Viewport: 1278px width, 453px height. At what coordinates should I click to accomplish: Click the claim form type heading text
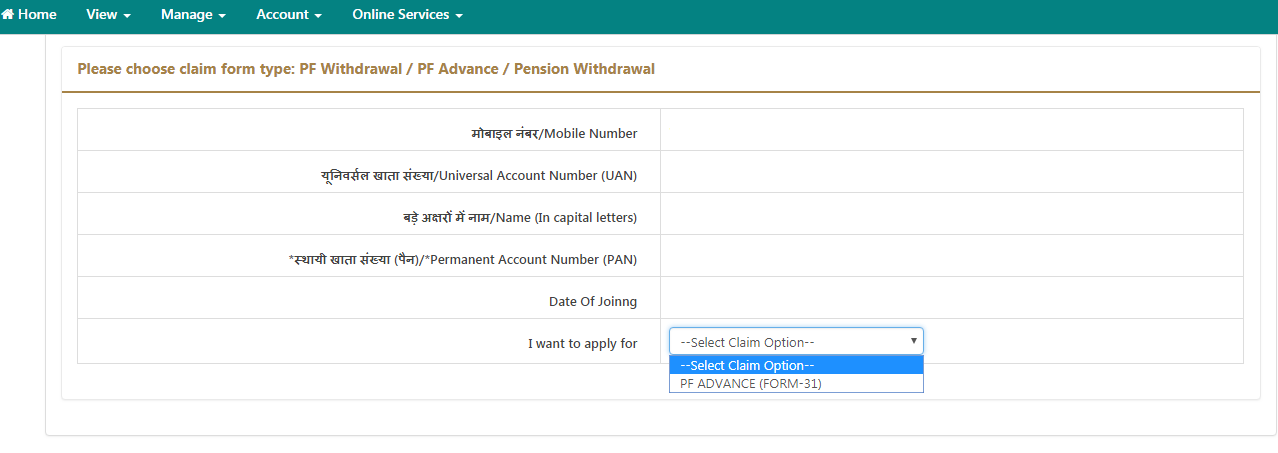[x=366, y=69]
